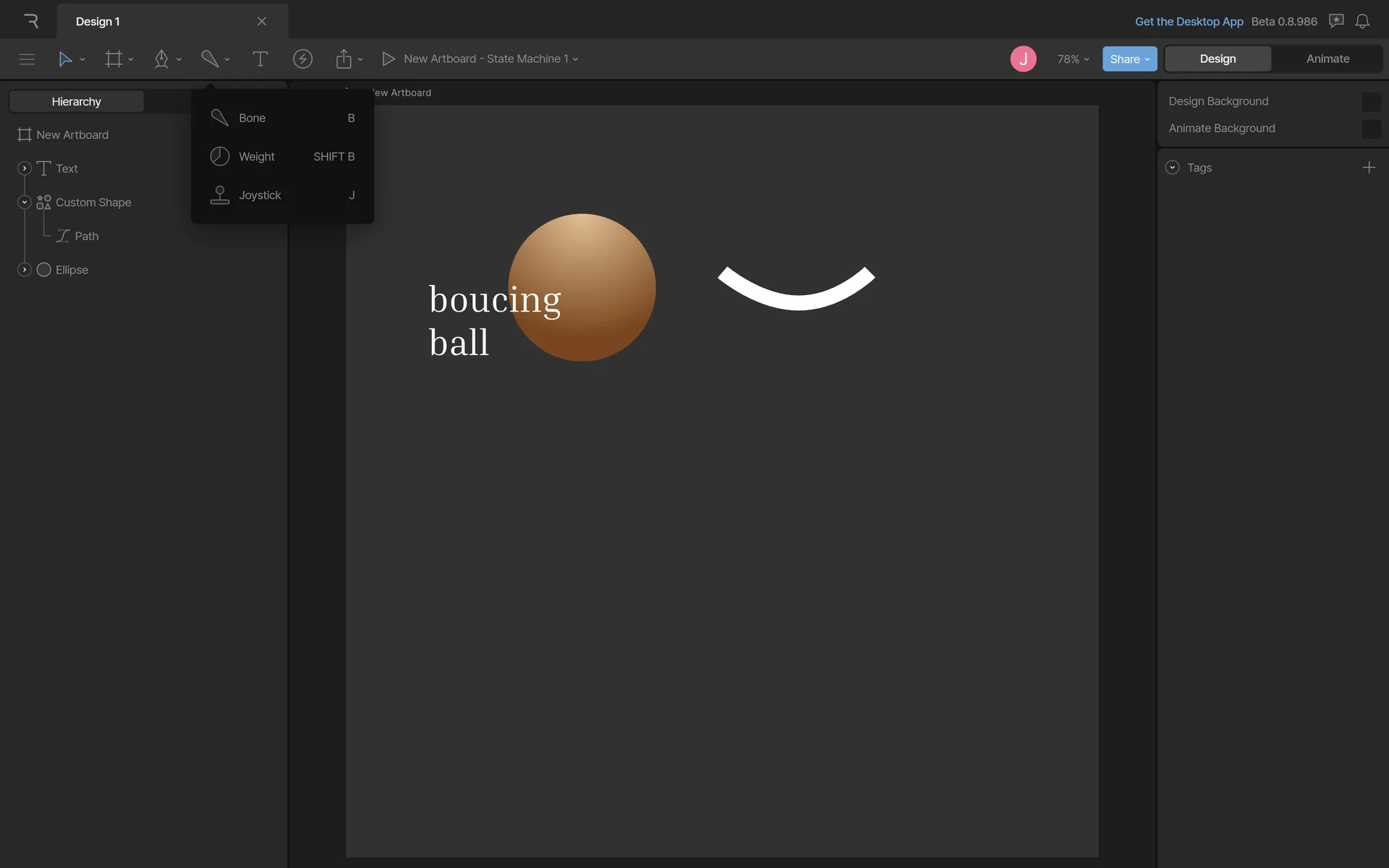Image resolution: width=1389 pixels, height=868 pixels.
Task: Expand the Text layer in hierarchy
Action: pos(25,169)
